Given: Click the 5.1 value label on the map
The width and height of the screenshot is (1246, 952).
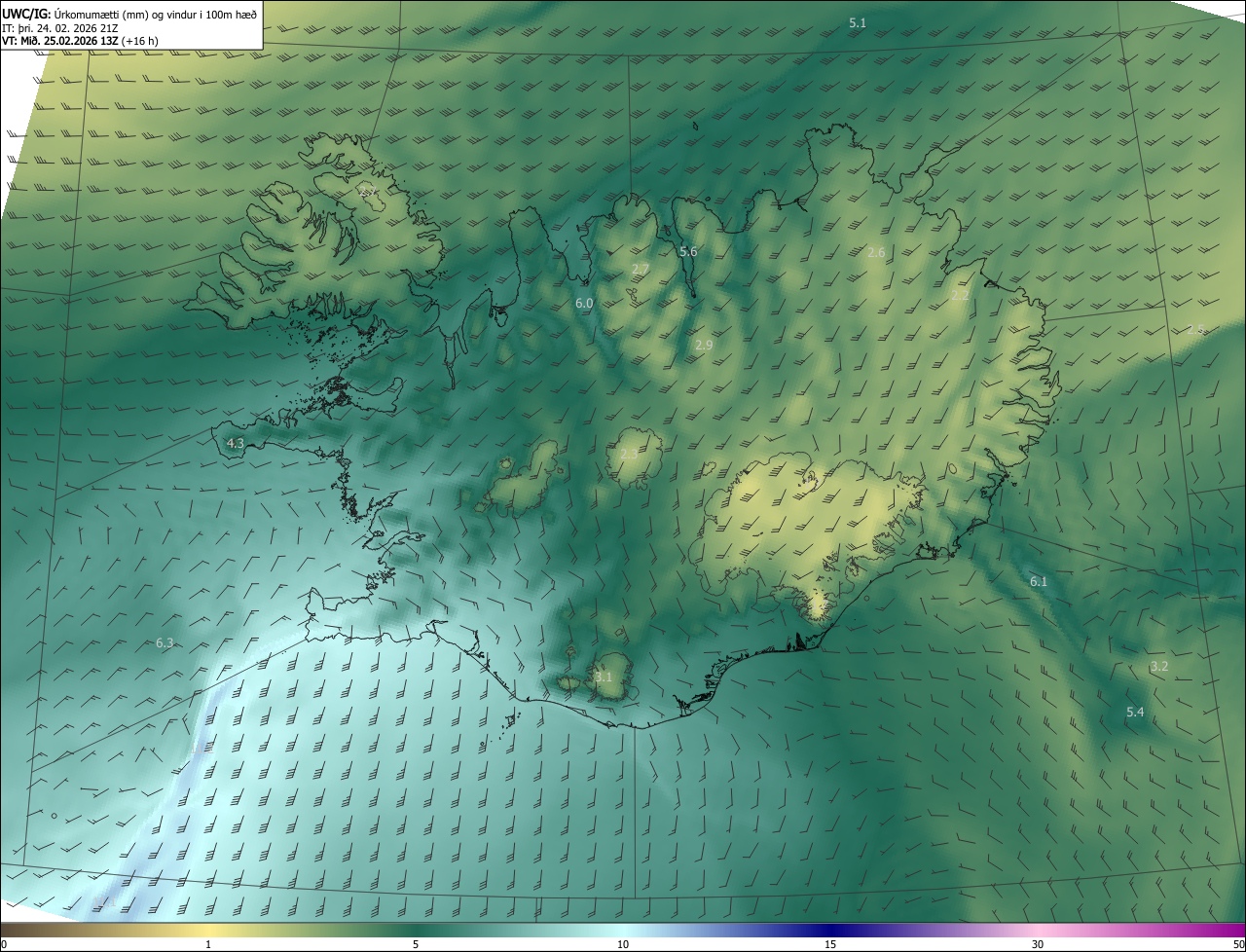Looking at the screenshot, I should (x=858, y=22).
